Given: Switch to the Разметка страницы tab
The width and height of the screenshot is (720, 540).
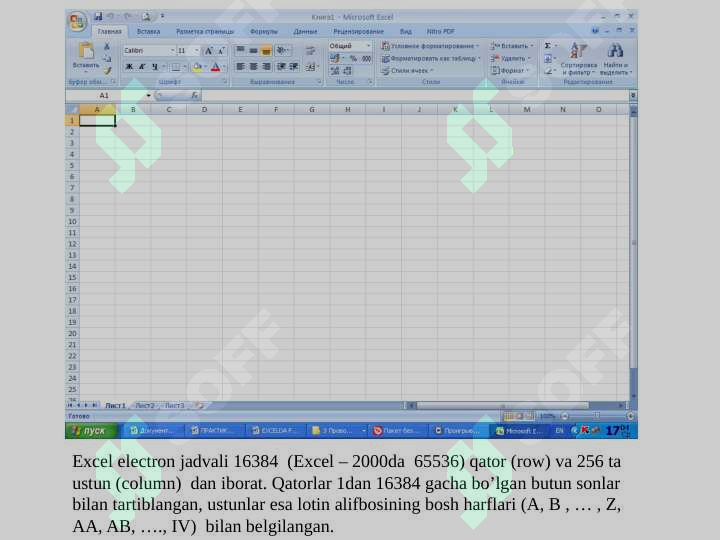Looking at the screenshot, I should pyautogui.click(x=205, y=31).
